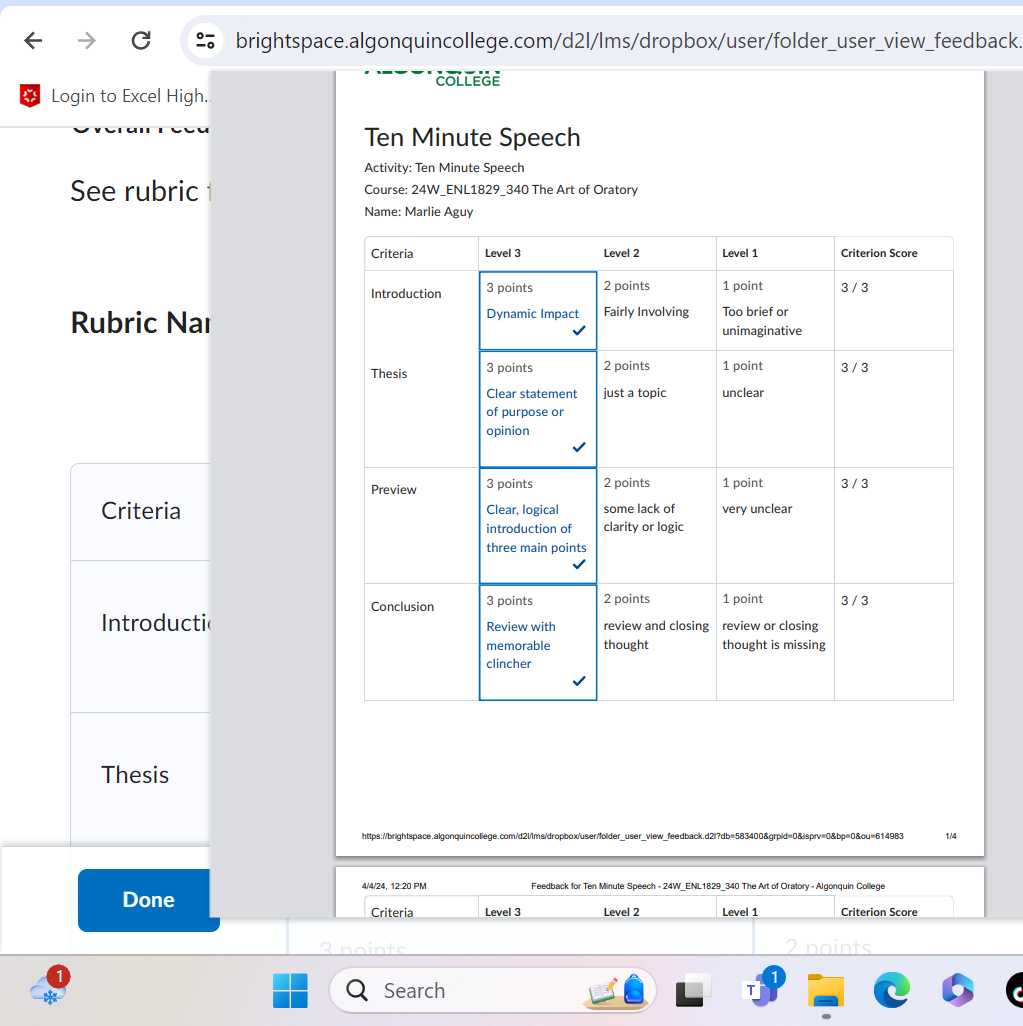The height and width of the screenshot is (1026, 1023).
Task: Click 'review or closing thought is missing'
Action: click(774, 635)
